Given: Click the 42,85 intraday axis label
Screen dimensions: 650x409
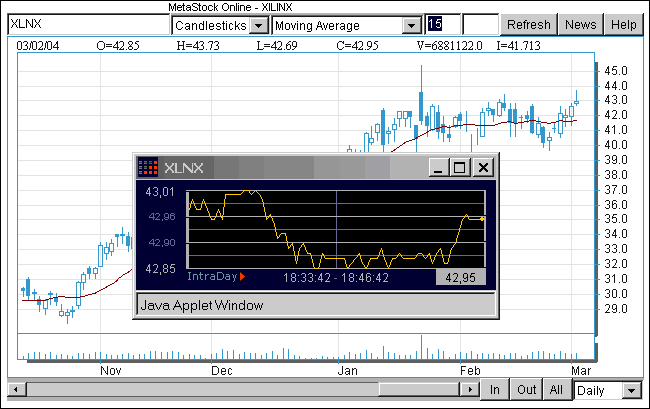Looking at the screenshot, I should [x=160, y=269].
